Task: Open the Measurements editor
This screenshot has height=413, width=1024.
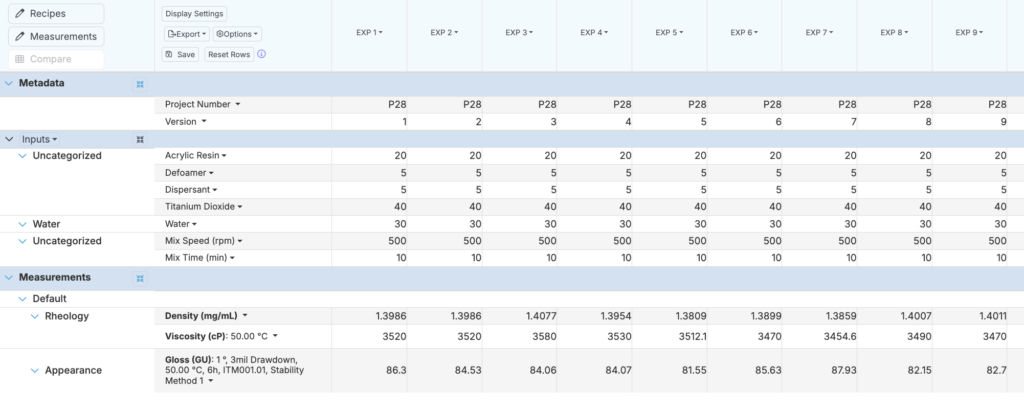Action: coord(55,36)
